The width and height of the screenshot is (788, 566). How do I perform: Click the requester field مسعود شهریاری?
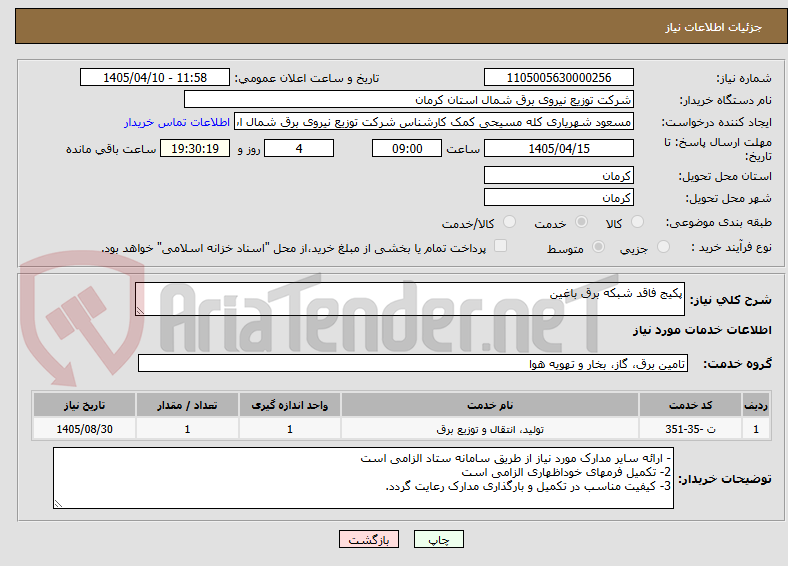coord(434,122)
